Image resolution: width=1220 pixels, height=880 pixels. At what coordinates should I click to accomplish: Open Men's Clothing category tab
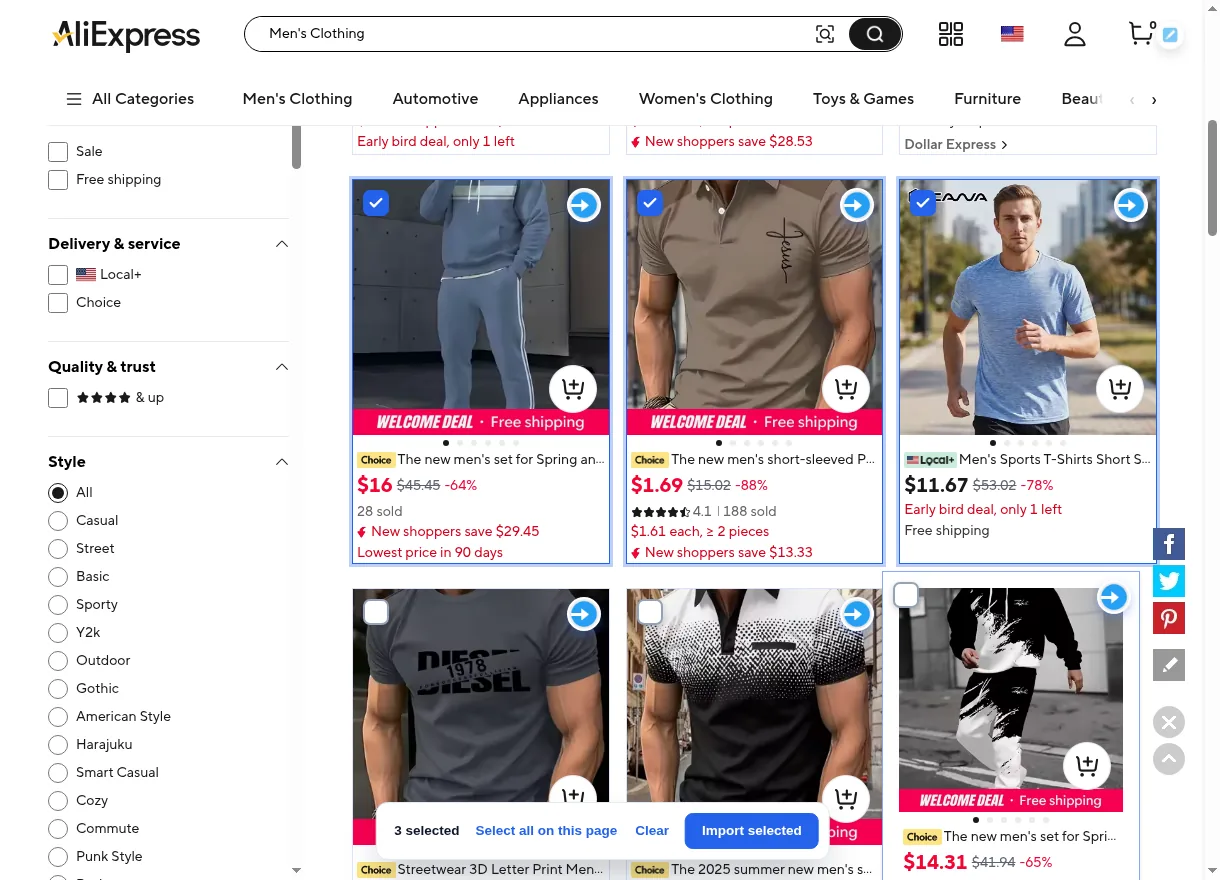[x=297, y=99]
